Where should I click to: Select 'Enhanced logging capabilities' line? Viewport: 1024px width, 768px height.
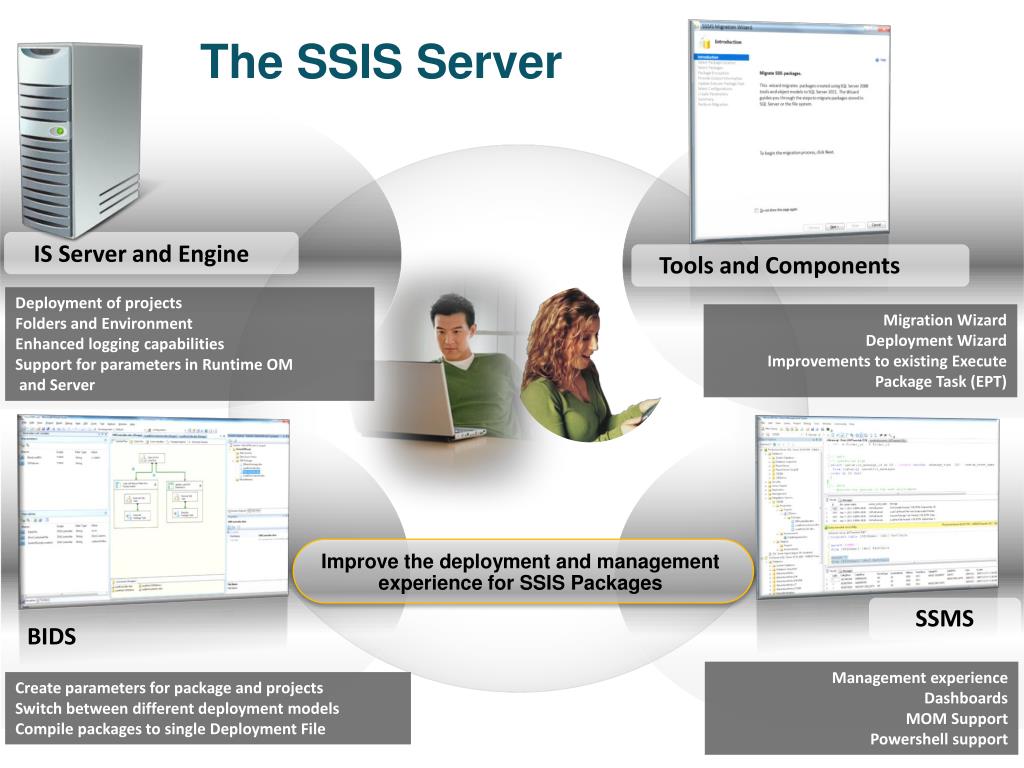120,344
